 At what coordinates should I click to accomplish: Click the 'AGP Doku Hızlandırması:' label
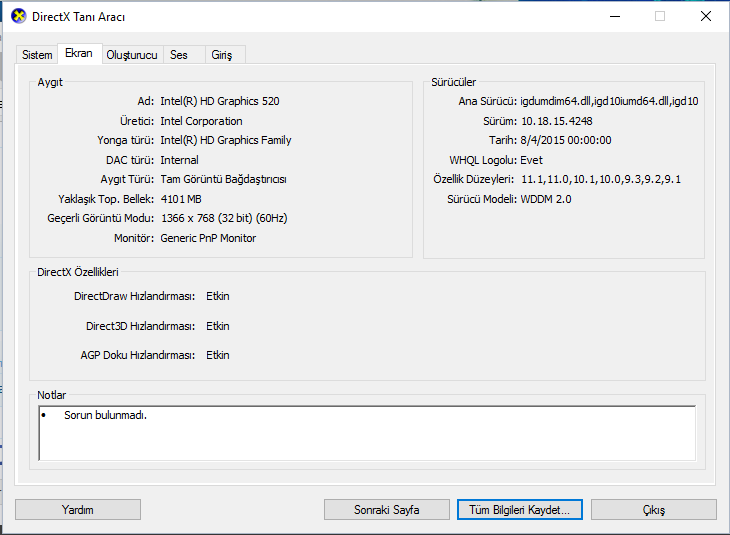coord(138,355)
